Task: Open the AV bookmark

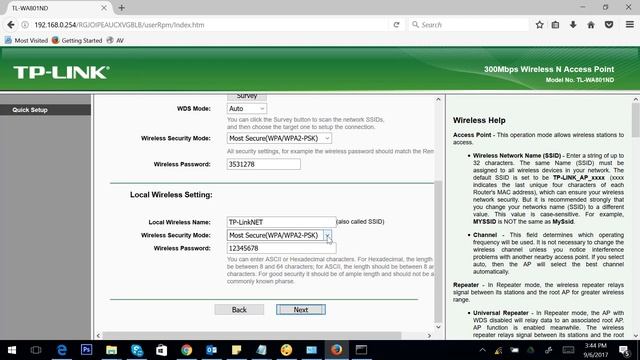Action: click(115, 40)
